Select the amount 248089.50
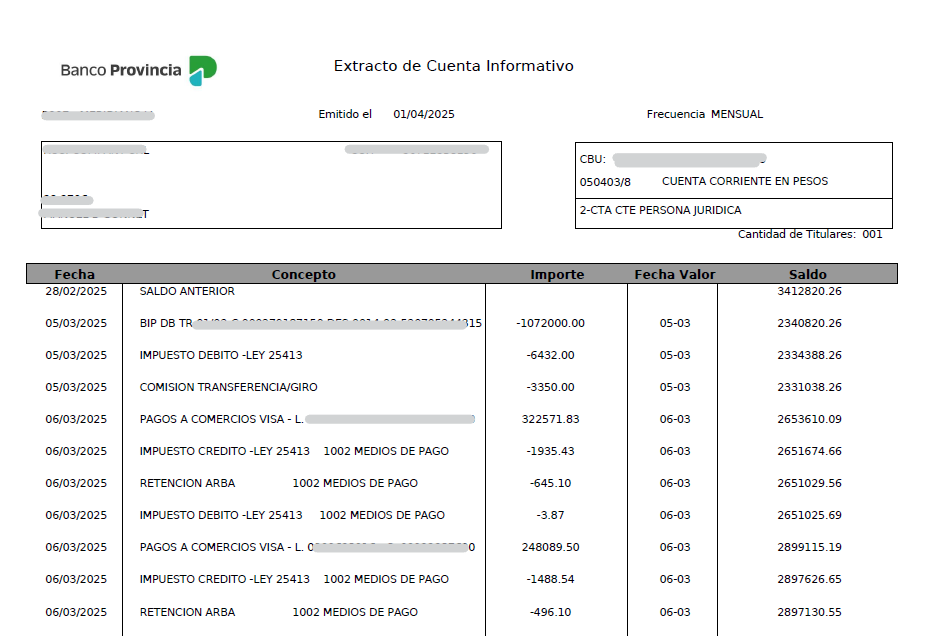925x636 pixels. [550, 547]
